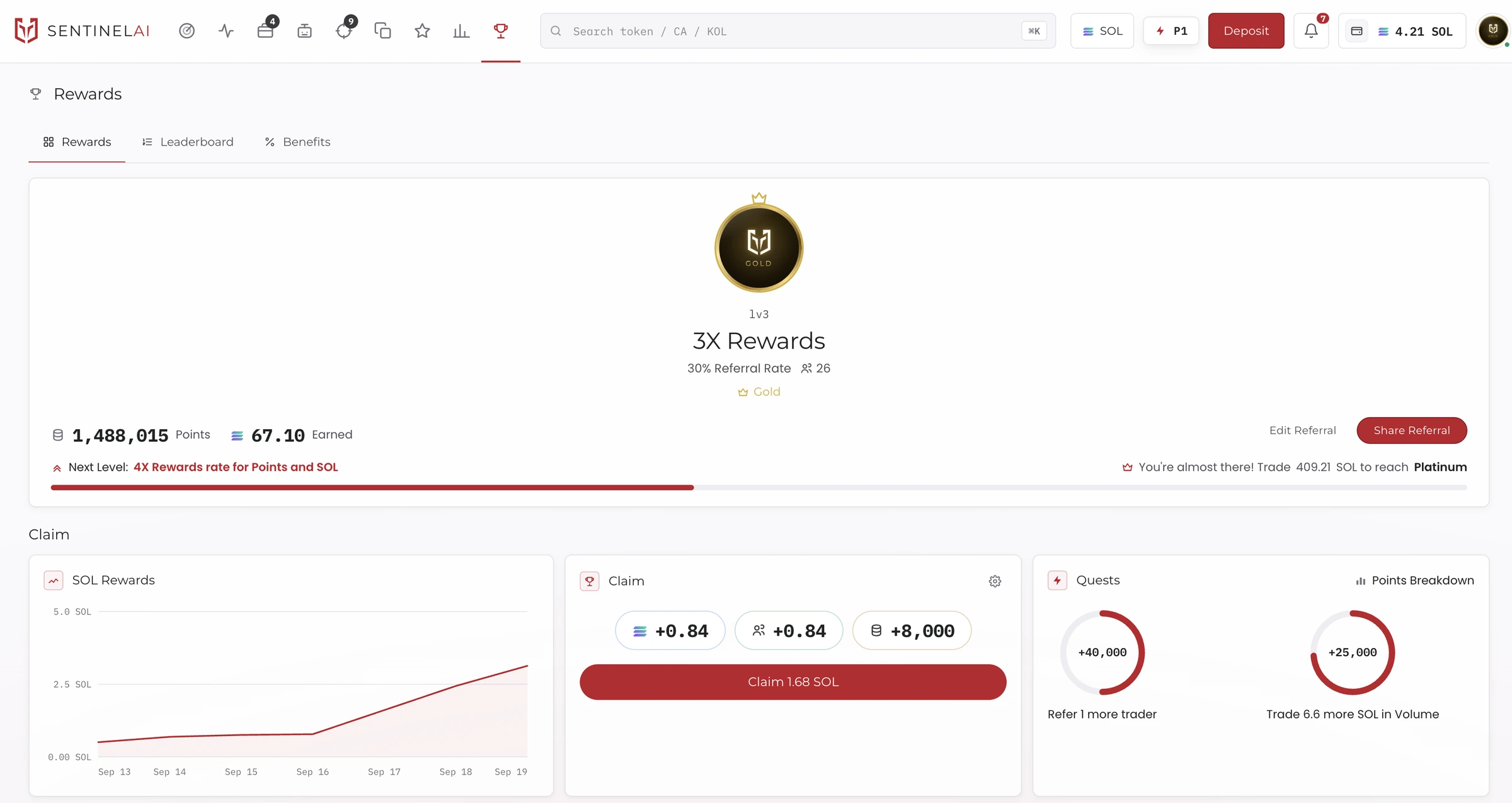The image size is (1512, 803).
Task: Open the wallet icon with badge 4
Action: [265, 30]
